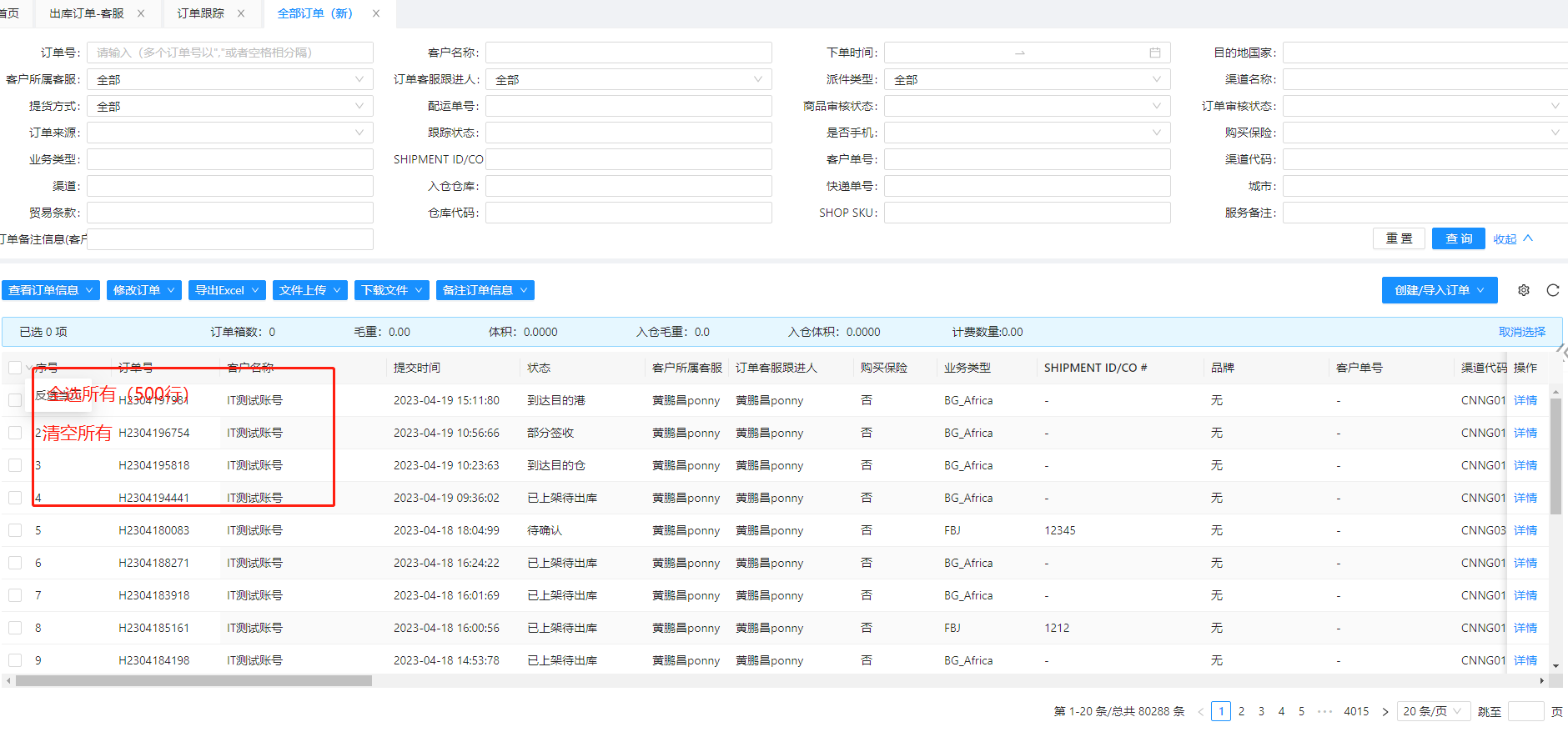Click the 查询 search button
The width and height of the screenshot is (1568, 732).
(x=1458, y=239)
